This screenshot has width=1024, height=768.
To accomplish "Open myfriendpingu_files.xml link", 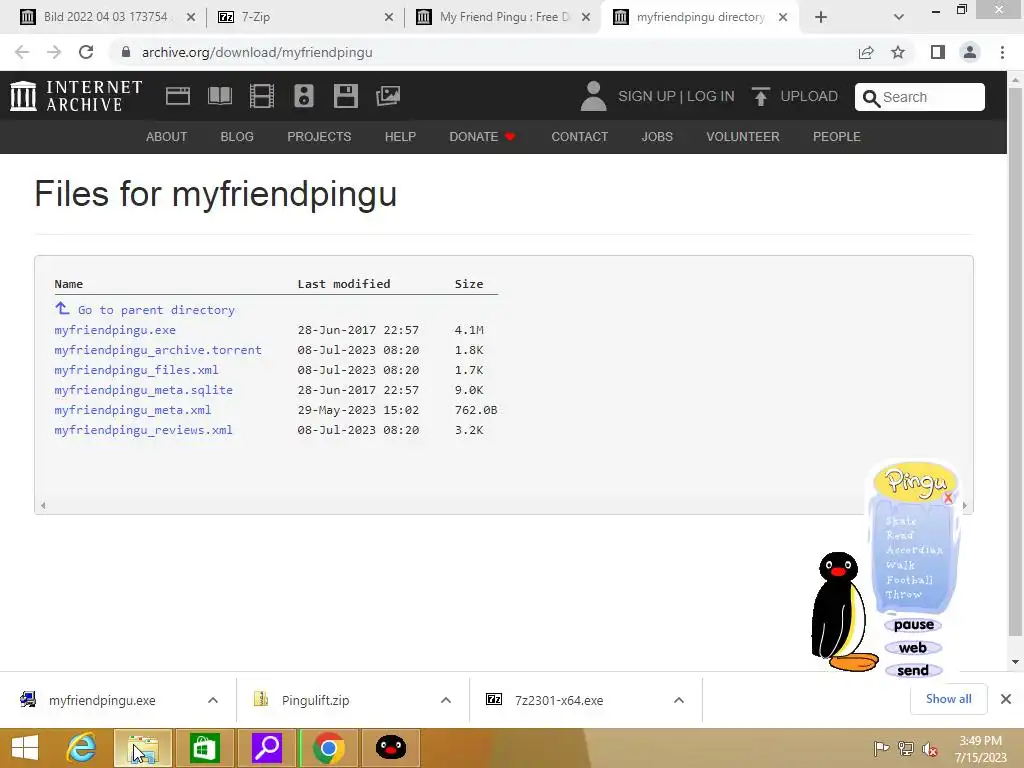I will [x=136, y=370].
